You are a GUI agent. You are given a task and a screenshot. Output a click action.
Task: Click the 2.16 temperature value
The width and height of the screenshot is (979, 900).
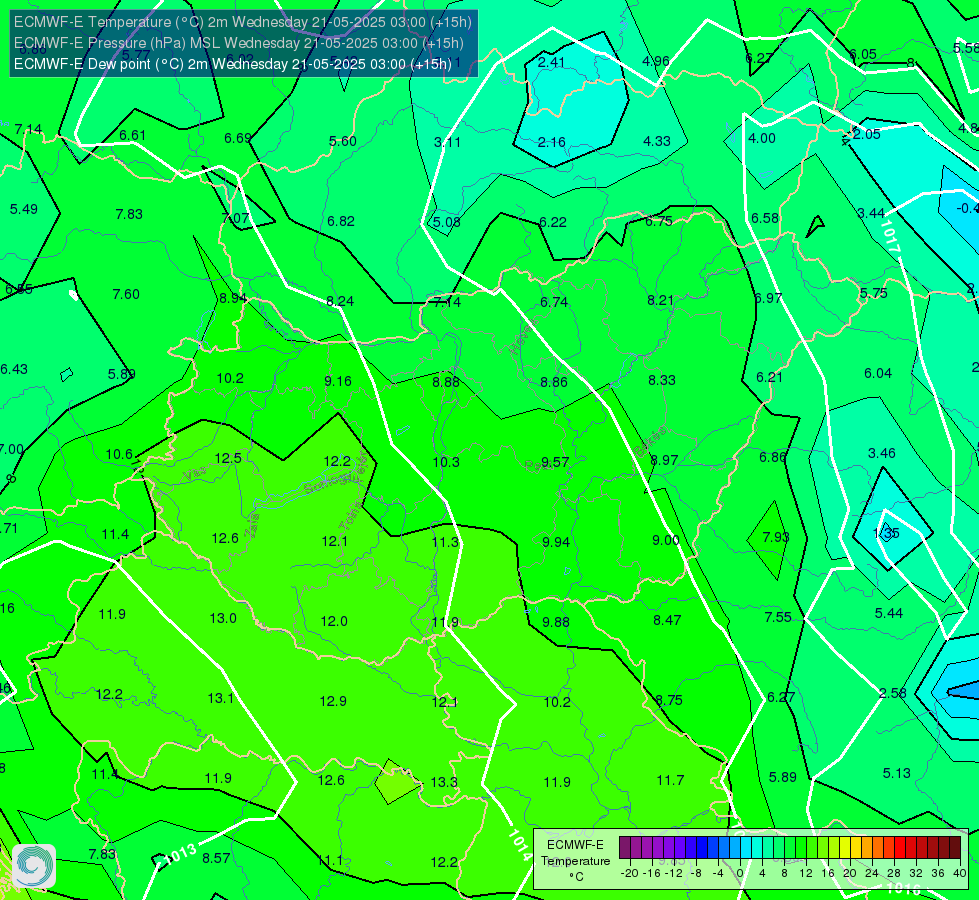(x=551, y=142)
